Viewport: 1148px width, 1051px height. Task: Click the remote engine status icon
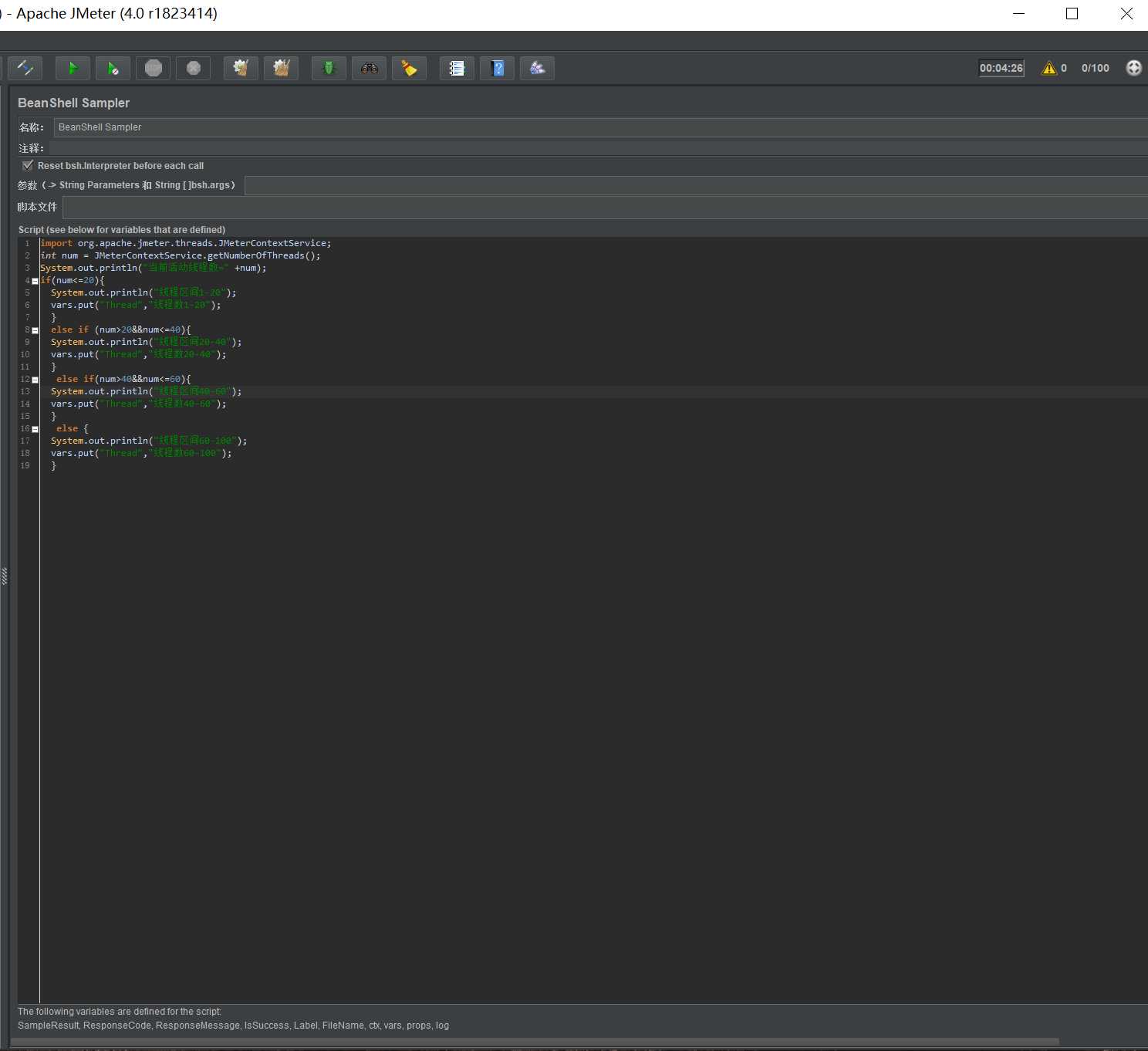1133,68
